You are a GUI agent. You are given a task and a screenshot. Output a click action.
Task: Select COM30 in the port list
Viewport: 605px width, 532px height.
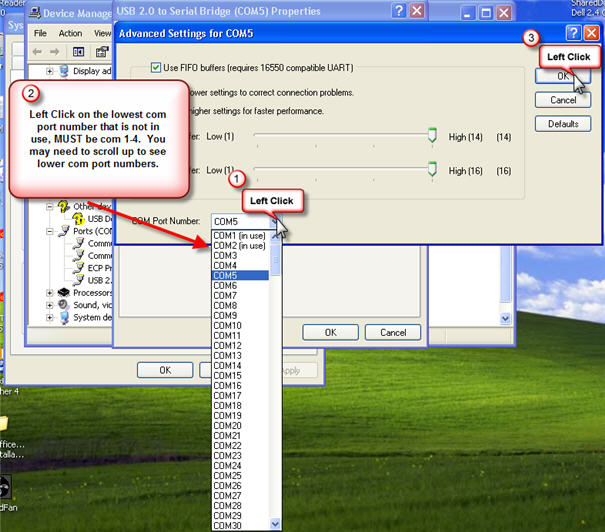coord(241,525)
